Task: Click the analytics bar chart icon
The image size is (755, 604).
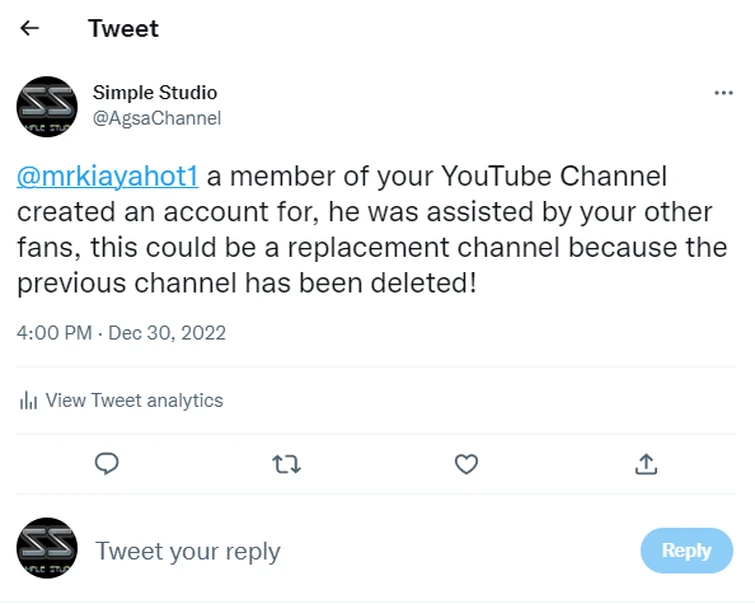Action: pyautogui.click(x=28, y=401)
